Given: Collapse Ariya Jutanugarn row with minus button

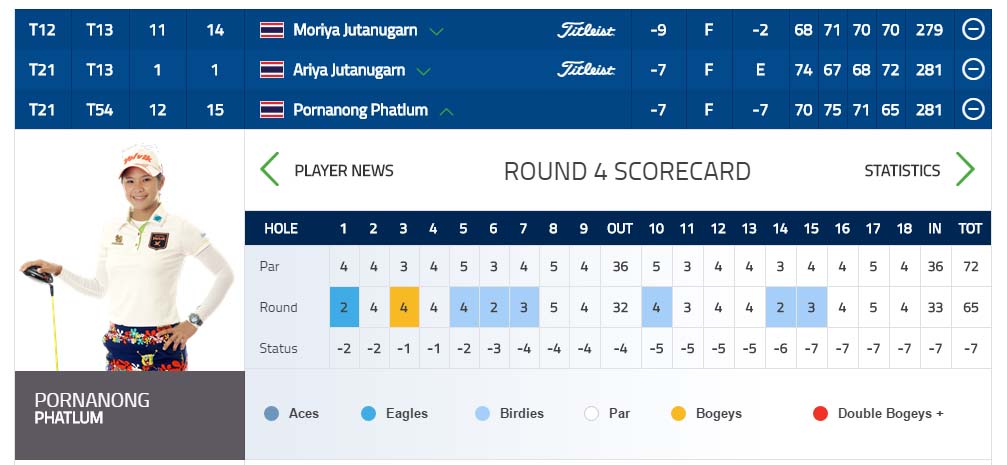Looking at the screenshot, I should (x=973, y=70).
